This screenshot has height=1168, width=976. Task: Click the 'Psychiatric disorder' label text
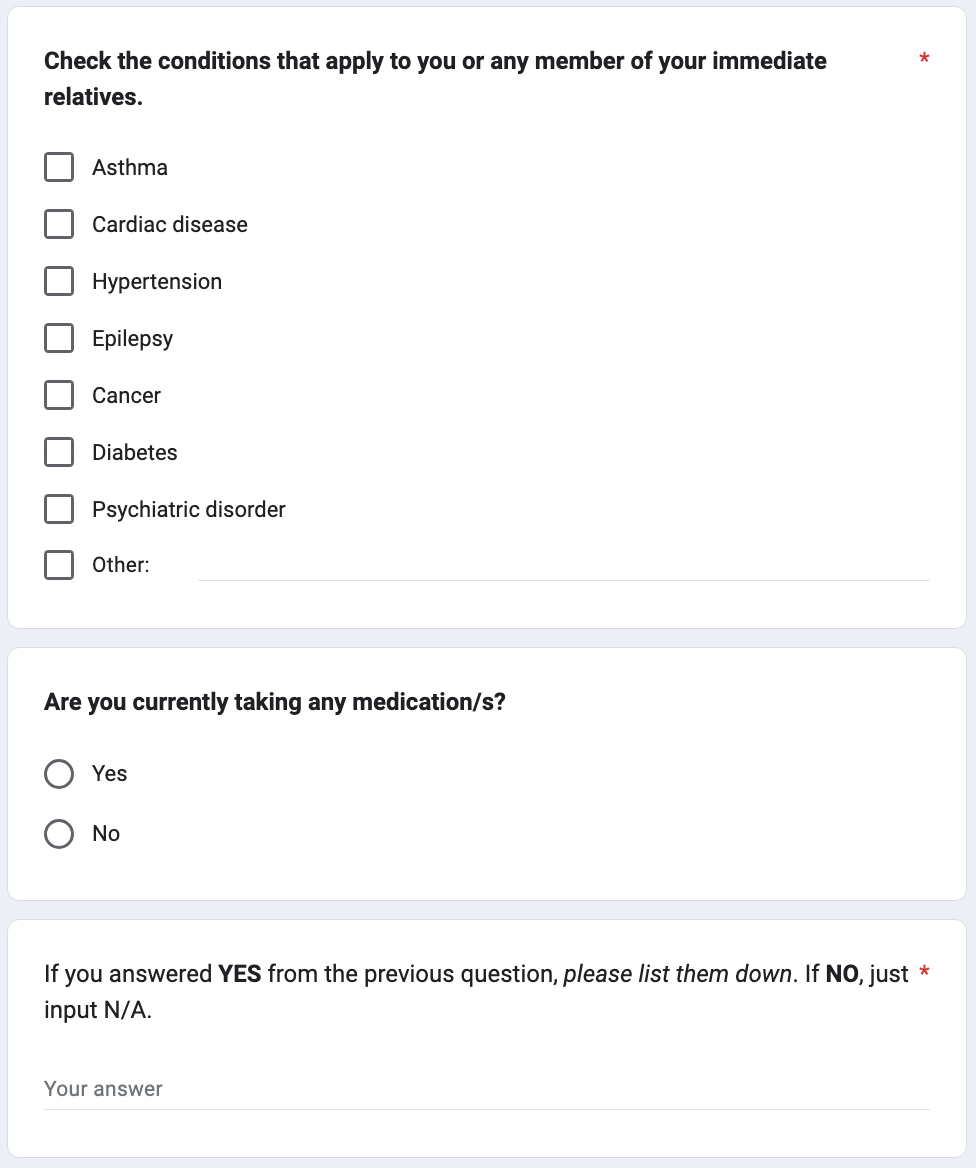(188, 509)
